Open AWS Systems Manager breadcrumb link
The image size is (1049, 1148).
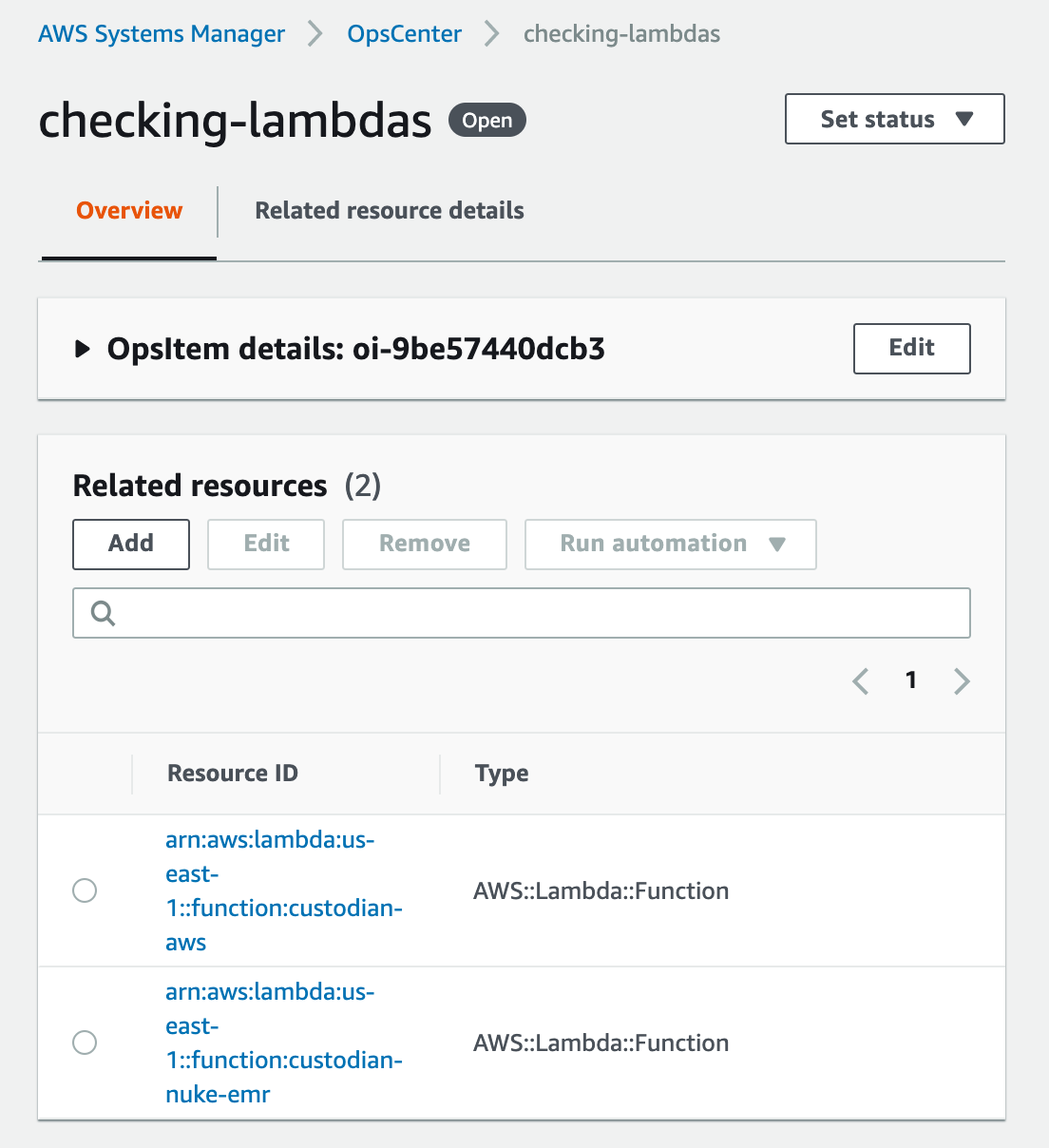coord(162,34)
